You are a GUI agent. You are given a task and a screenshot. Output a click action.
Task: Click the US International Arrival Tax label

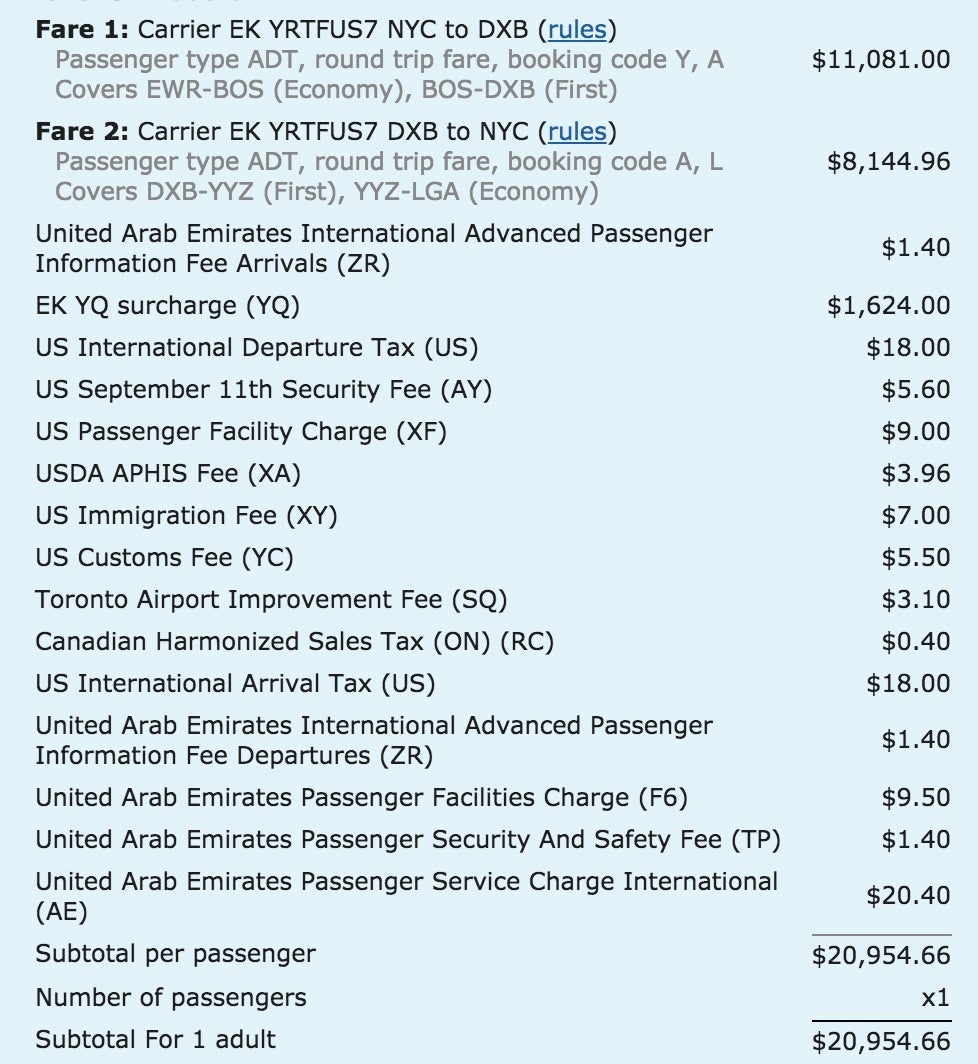pos(235,684)
